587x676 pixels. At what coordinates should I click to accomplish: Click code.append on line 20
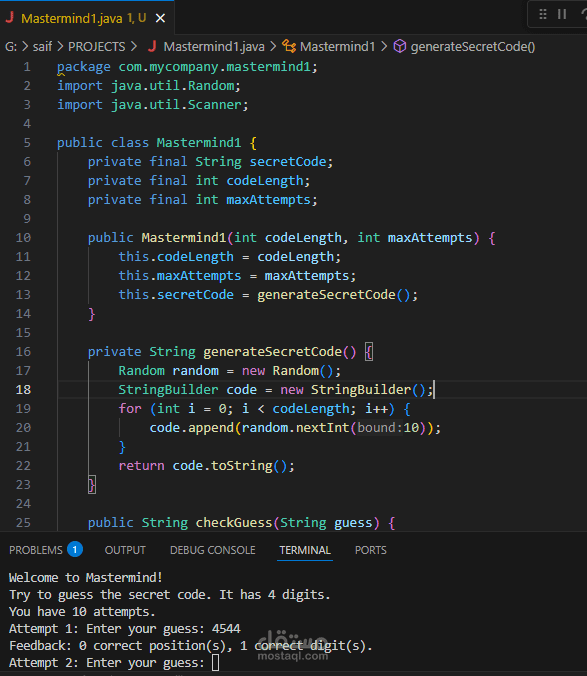click(x=191, y=428)
